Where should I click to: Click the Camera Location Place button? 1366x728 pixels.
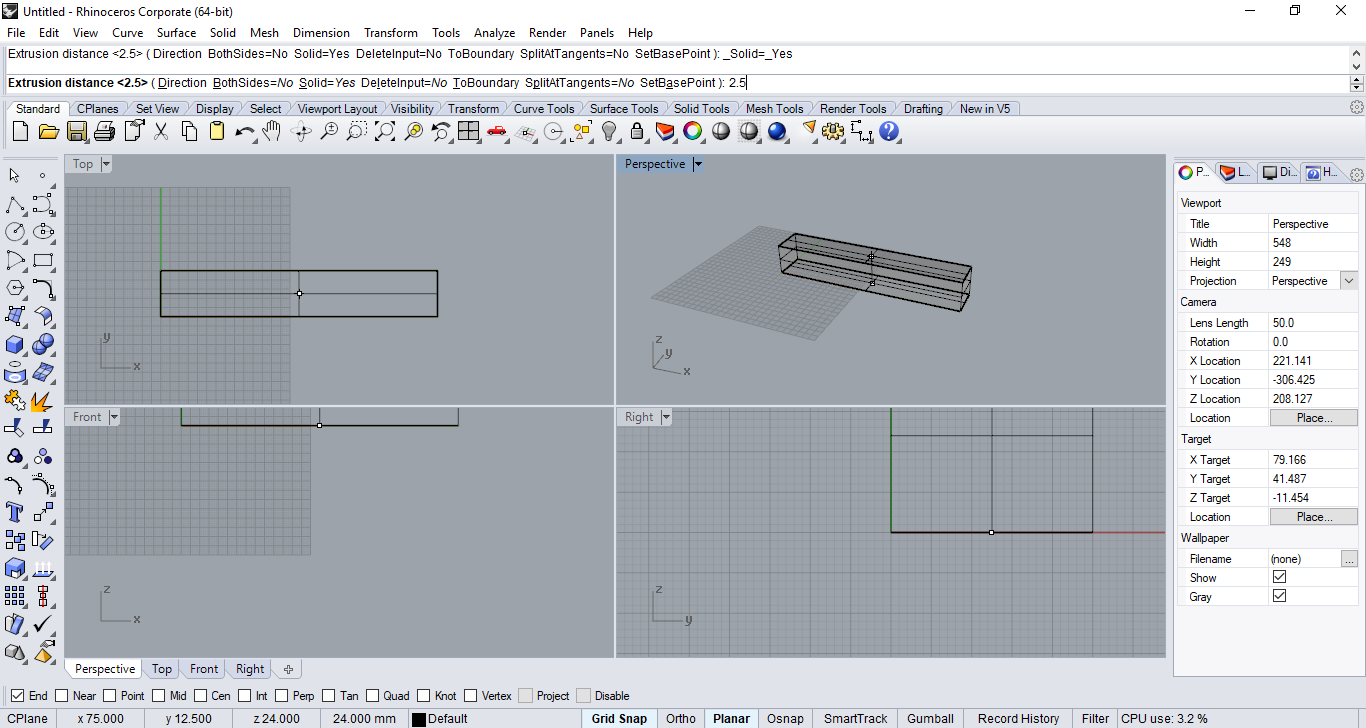[1313, 418]
